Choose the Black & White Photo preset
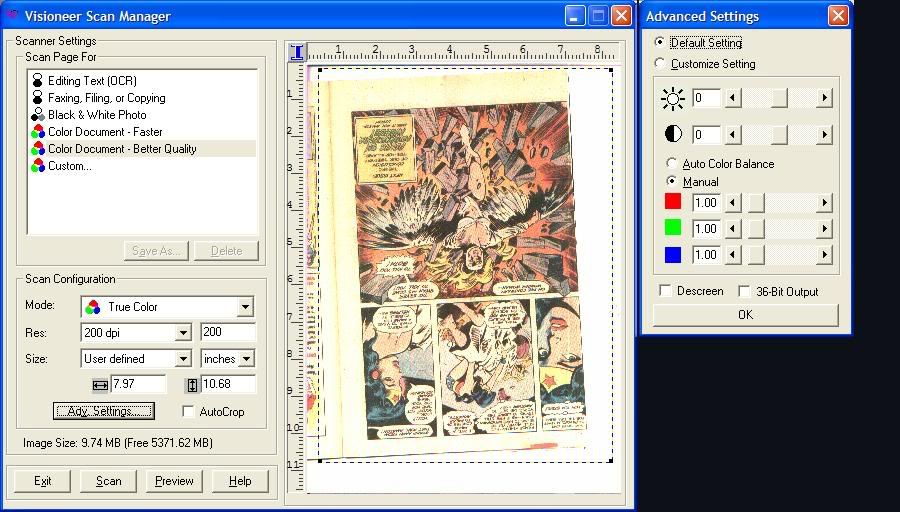Image resolution: width=900 pixels, height=512 pixels. tap(97, 115)
